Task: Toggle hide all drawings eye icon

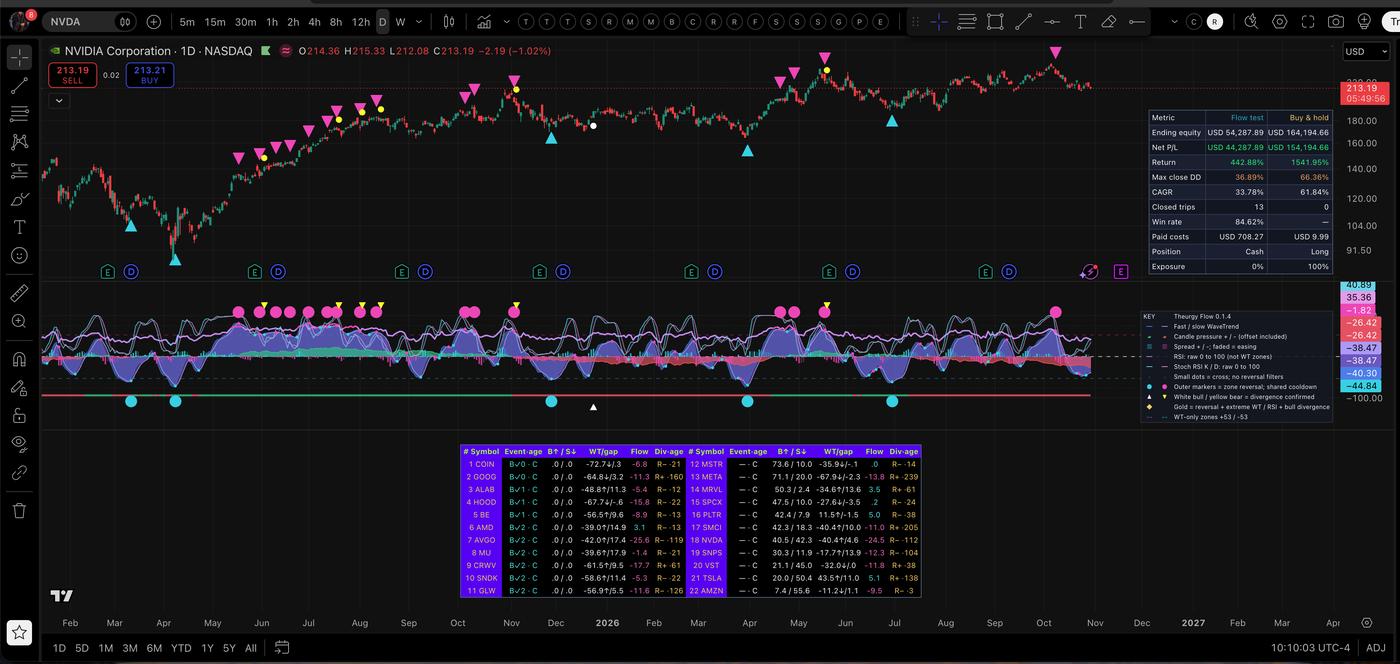Action: coord(19,443)
